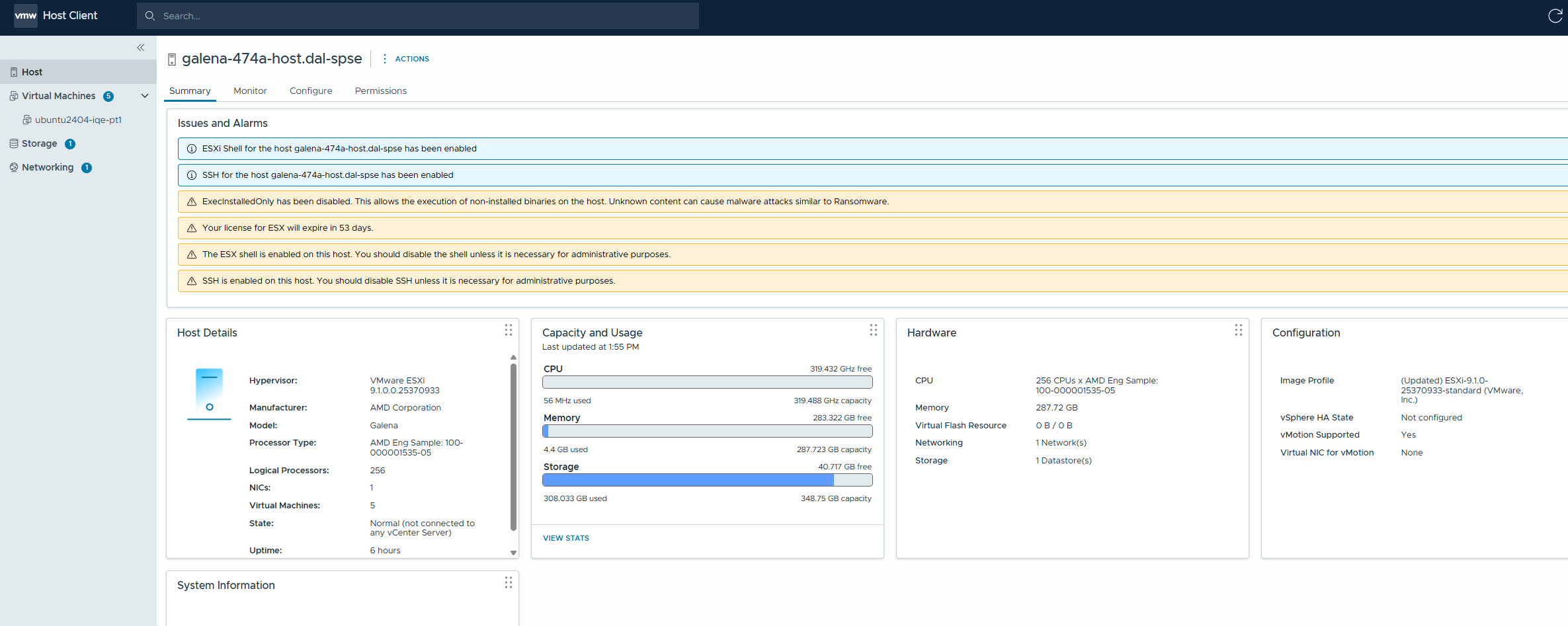The width and height of the screenshot is (1568, 626).
Task: Click Host Details scroll down arrow
Action: [513, 553]
